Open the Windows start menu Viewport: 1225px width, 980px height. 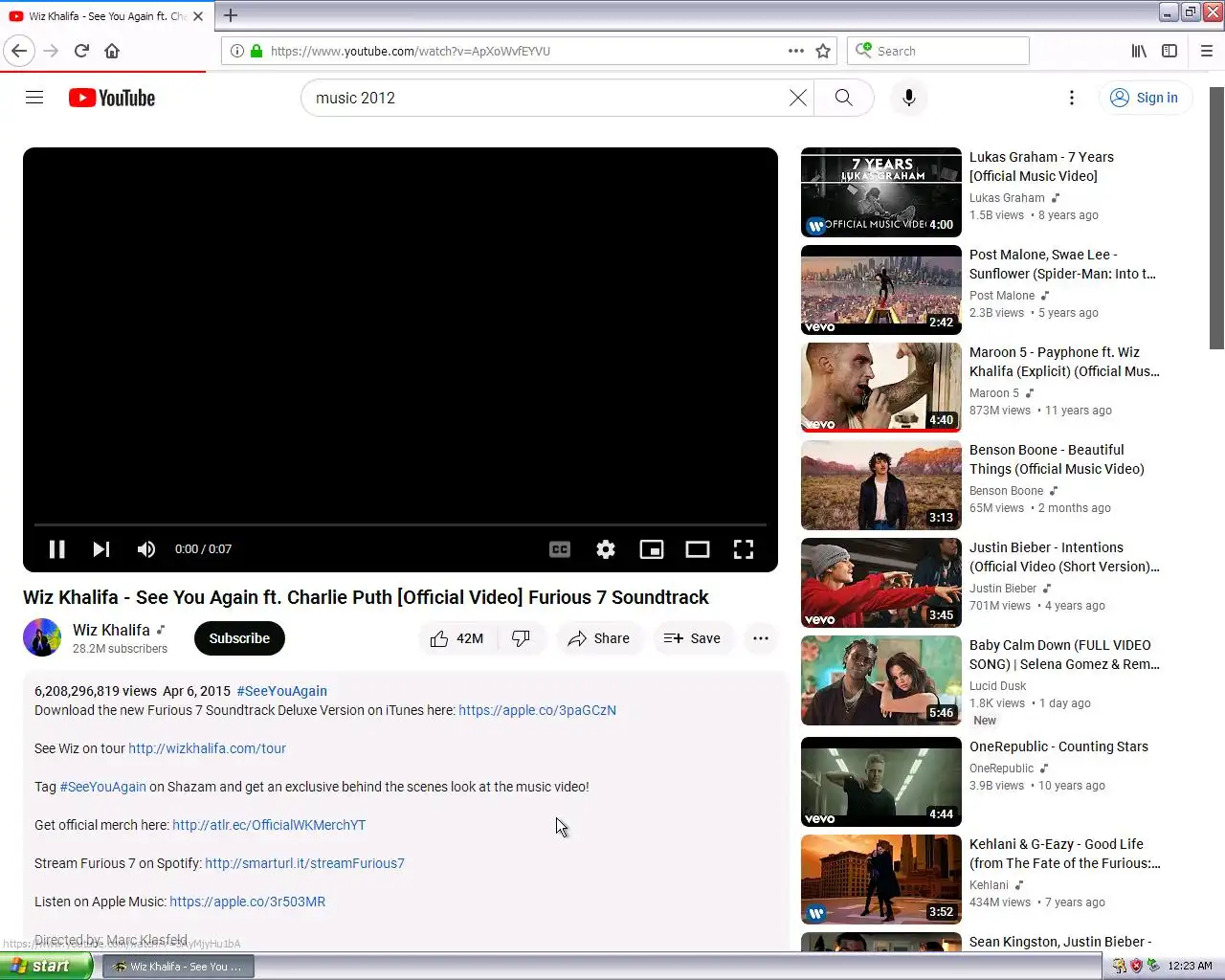tap(46, 966)
